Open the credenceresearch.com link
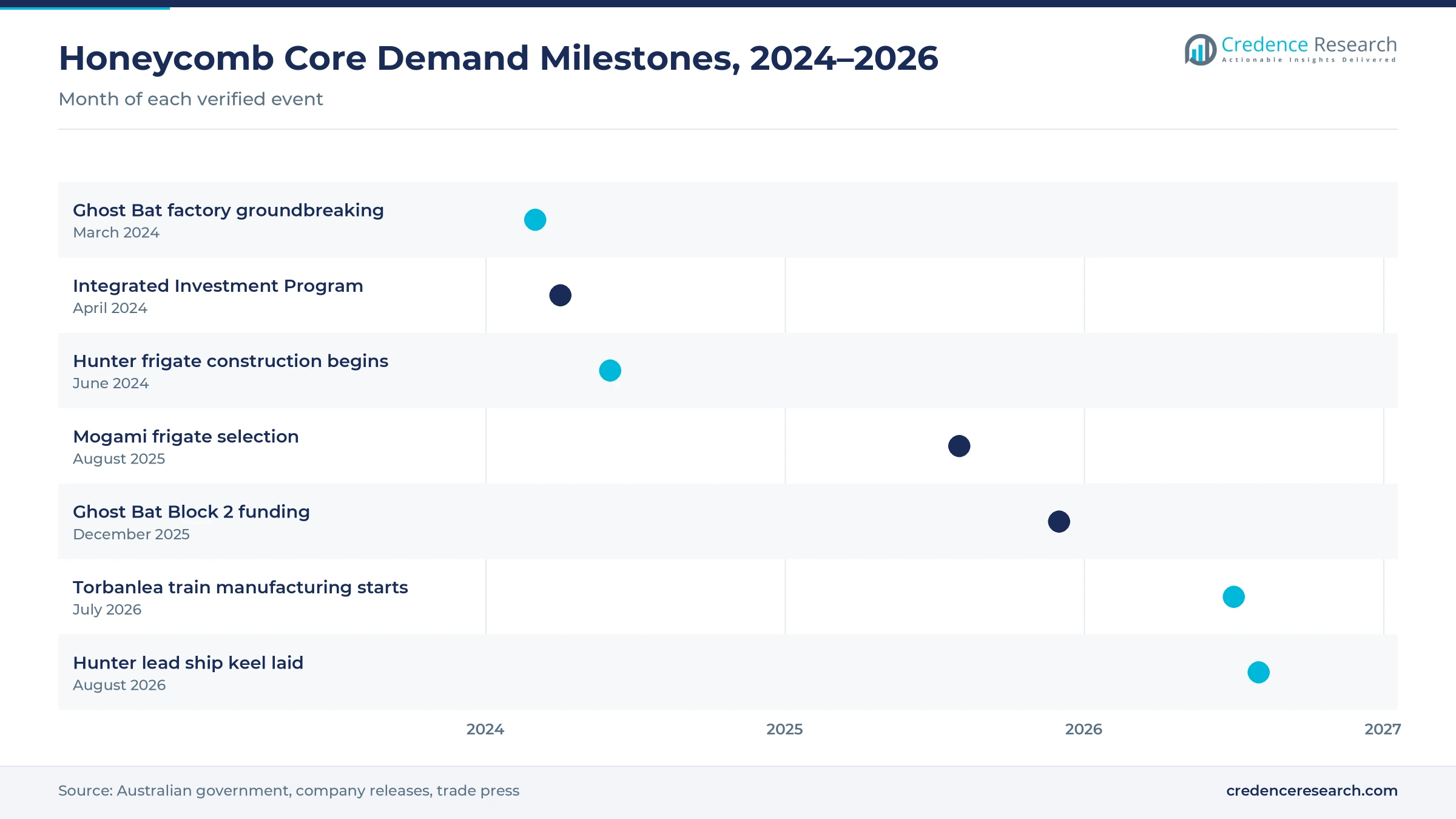The width and height of the screenshot is (1456, 819). coord(1312,790)
